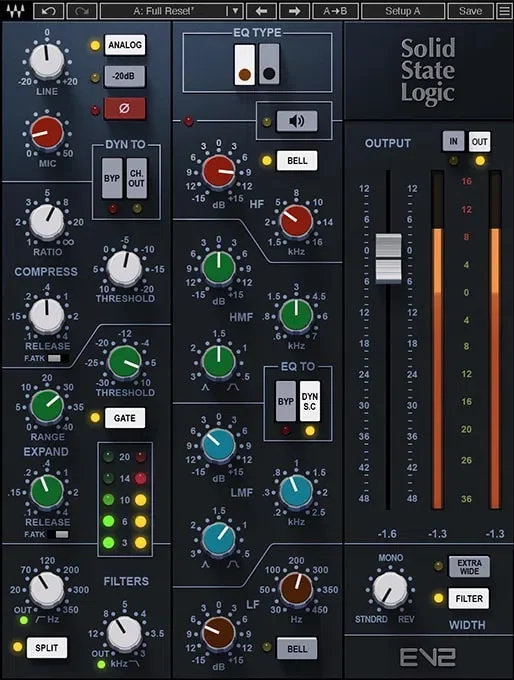Click the LMF Q knob
The height and width of the screenshot is (680, 514).
pyautogui.click(x=219, y=539)
